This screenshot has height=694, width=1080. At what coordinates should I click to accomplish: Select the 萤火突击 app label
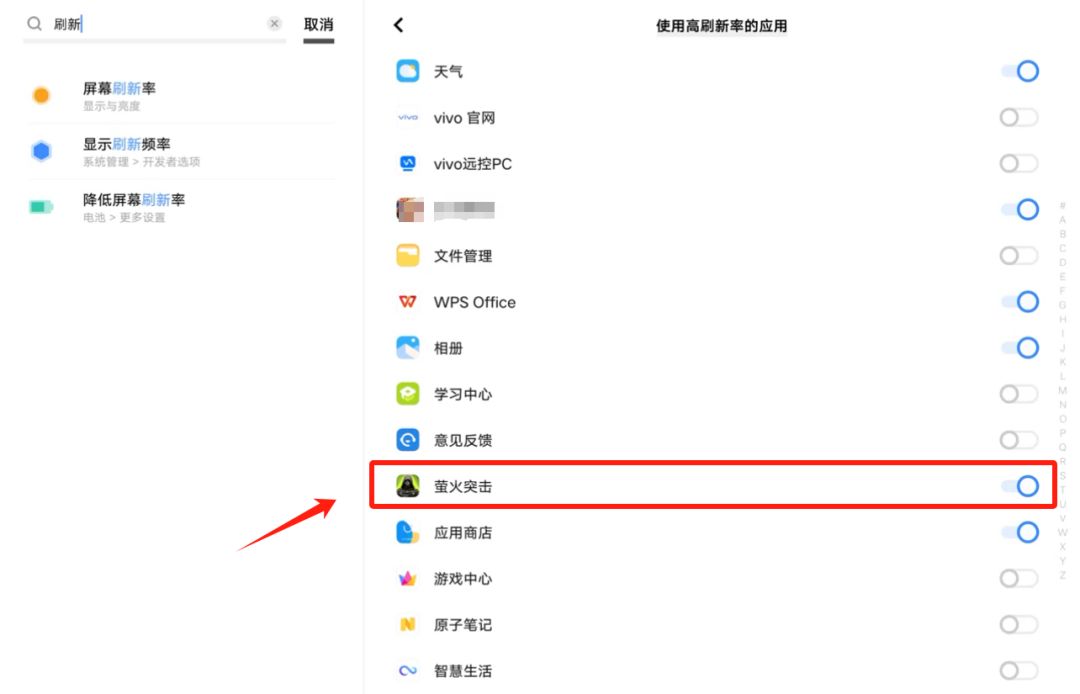click(x=463, y=487)
